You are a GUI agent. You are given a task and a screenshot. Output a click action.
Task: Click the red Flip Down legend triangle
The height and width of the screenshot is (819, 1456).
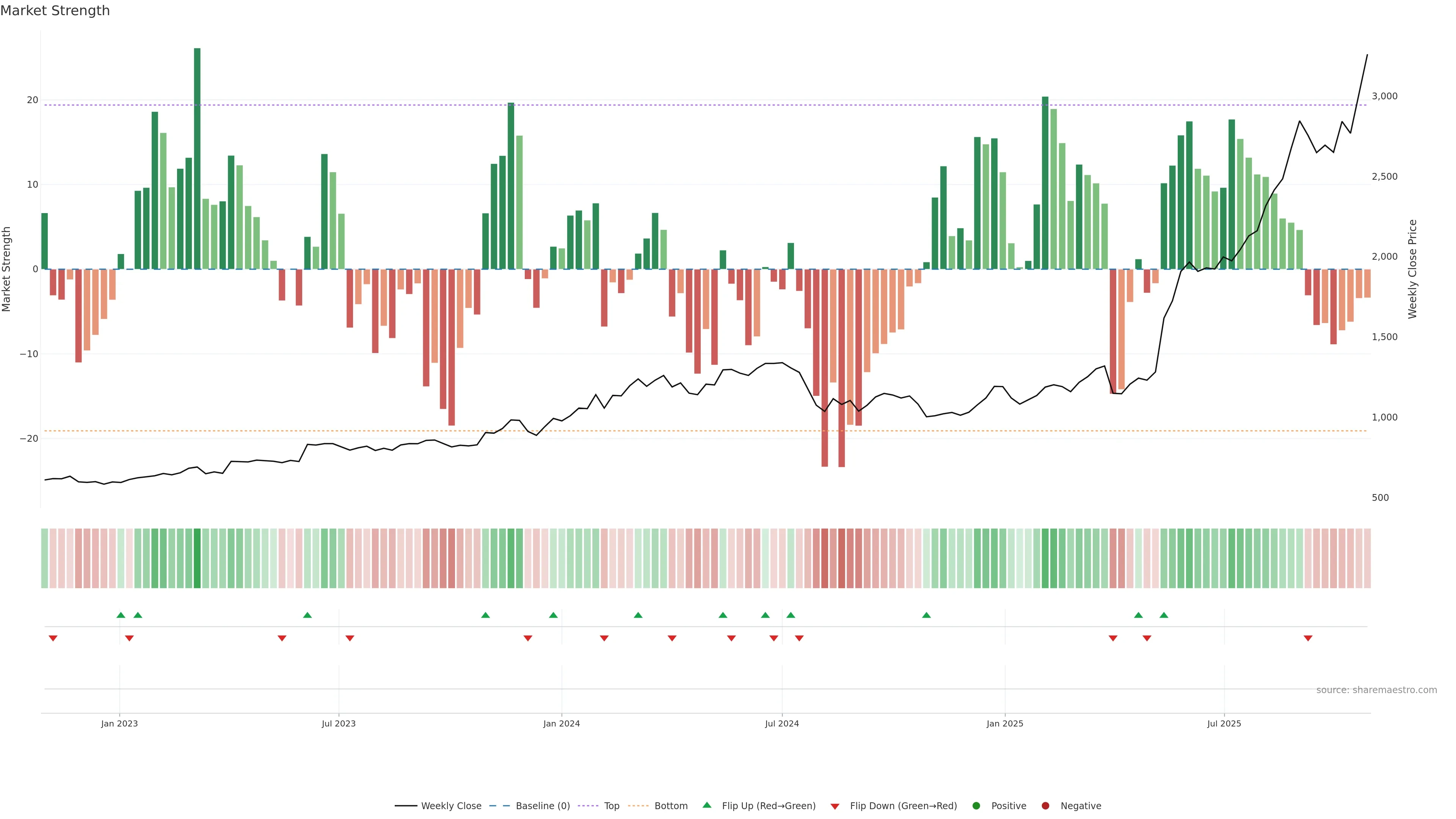pyautogui.click(x=835, y=806)
